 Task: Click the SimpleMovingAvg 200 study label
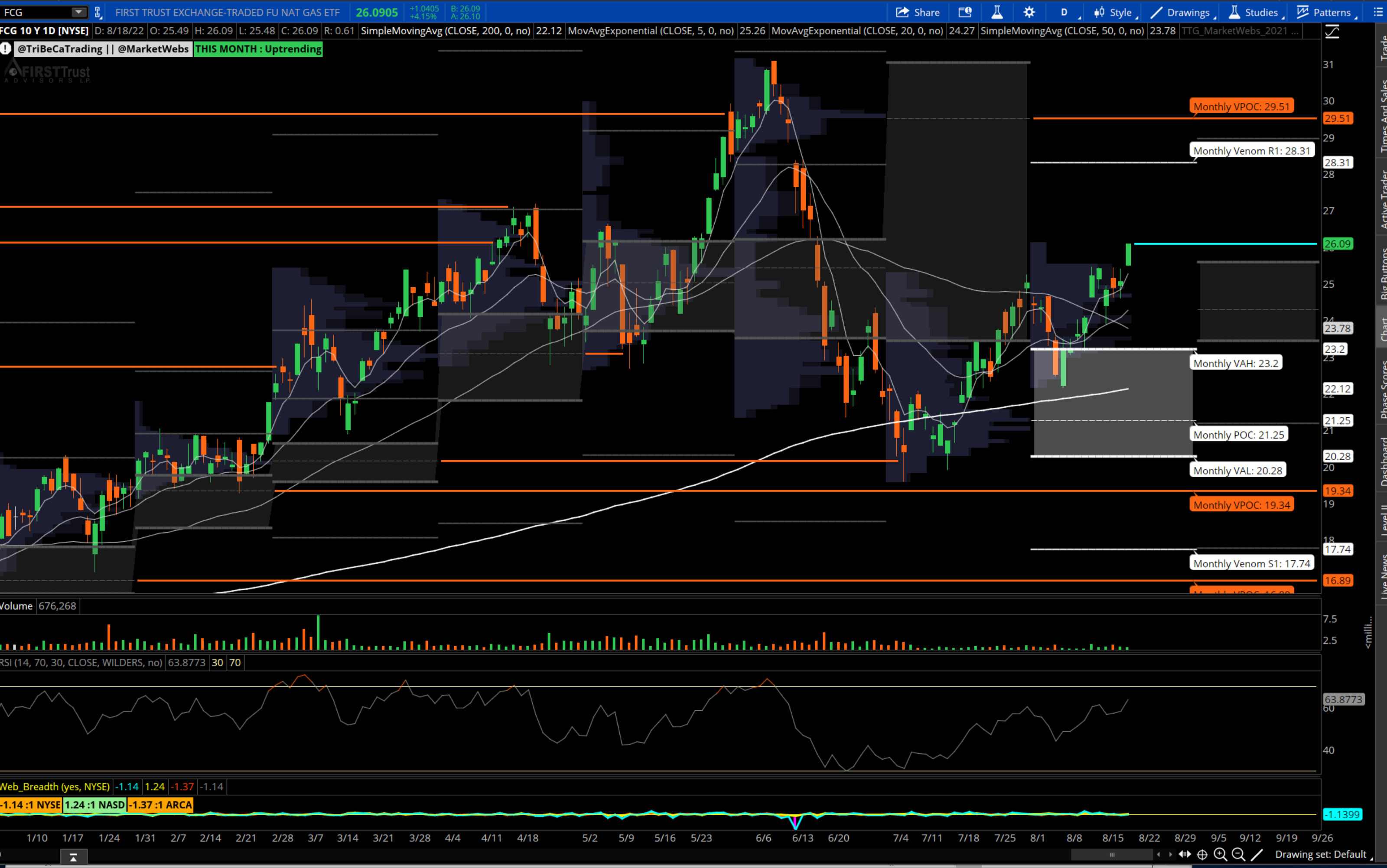click(446, 31)
